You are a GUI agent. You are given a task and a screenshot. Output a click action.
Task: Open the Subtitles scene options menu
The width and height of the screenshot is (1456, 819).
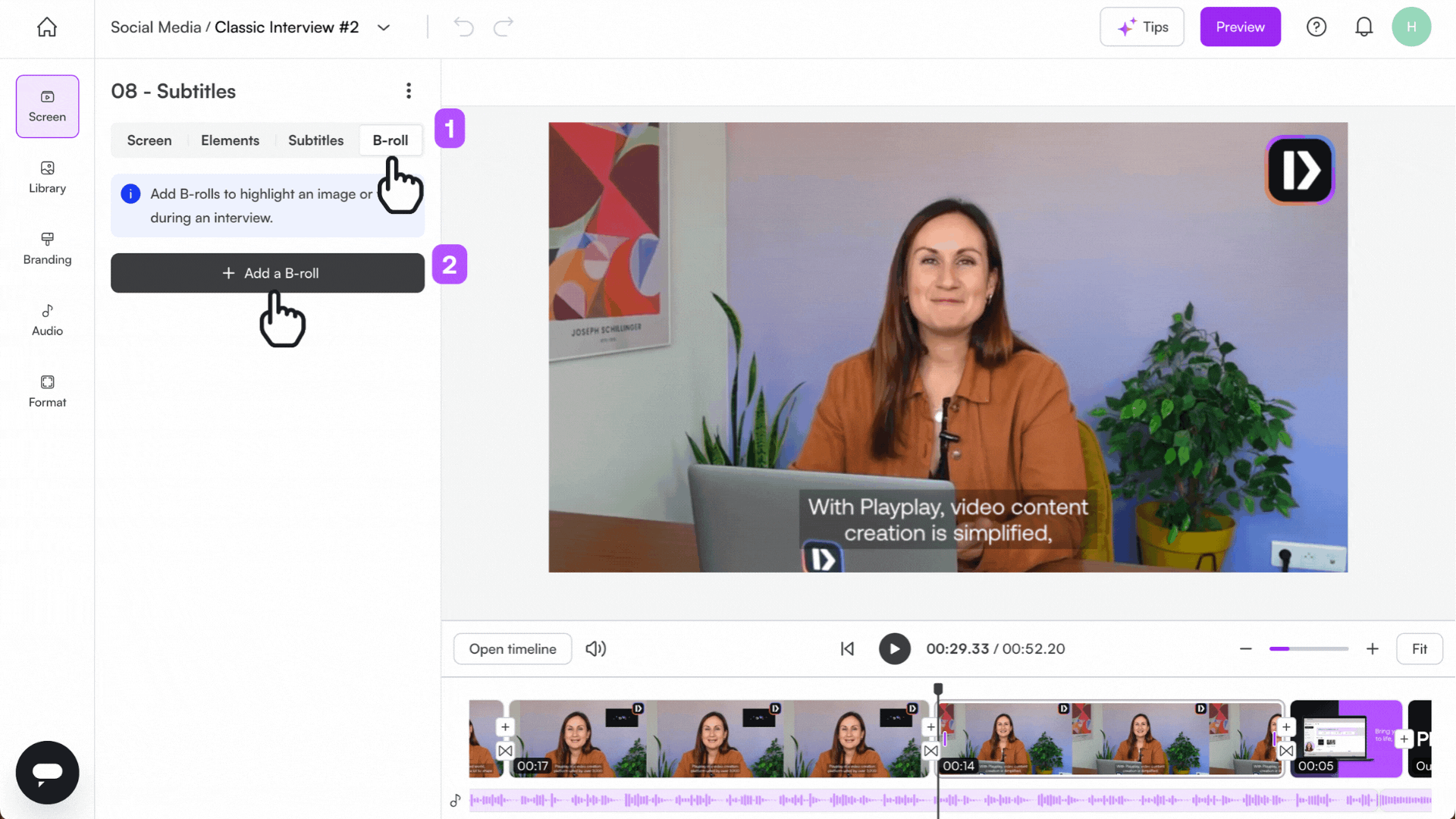pyautogui.click(x=409, y=90)
